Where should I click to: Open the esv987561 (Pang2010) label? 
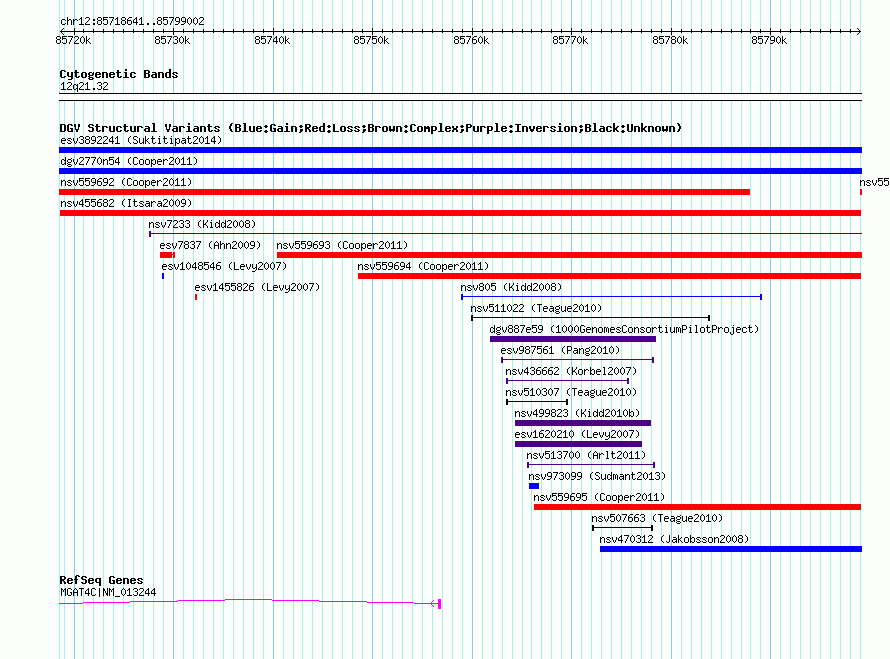click(x=560, y=350)
